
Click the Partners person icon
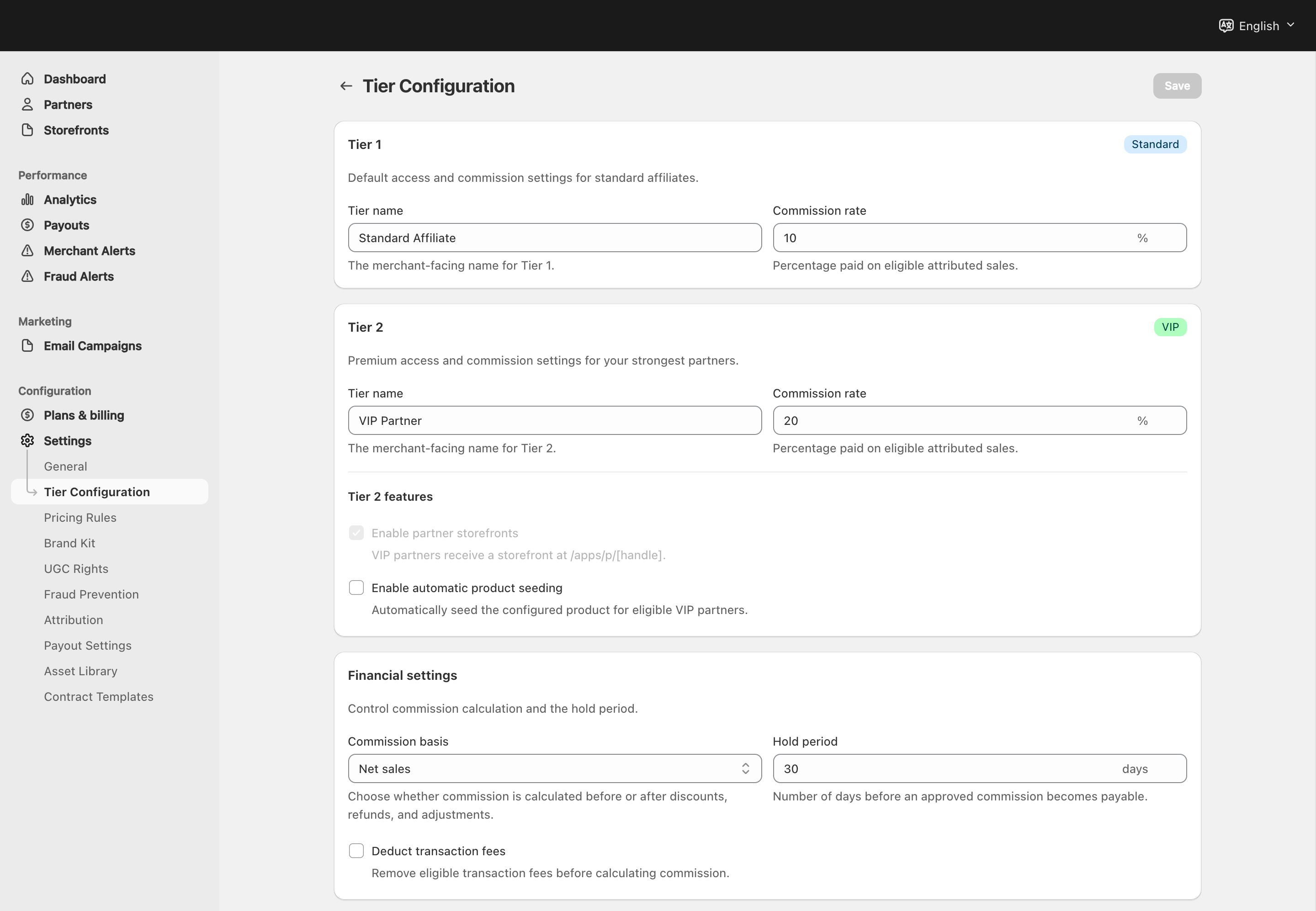click(27, 105)
